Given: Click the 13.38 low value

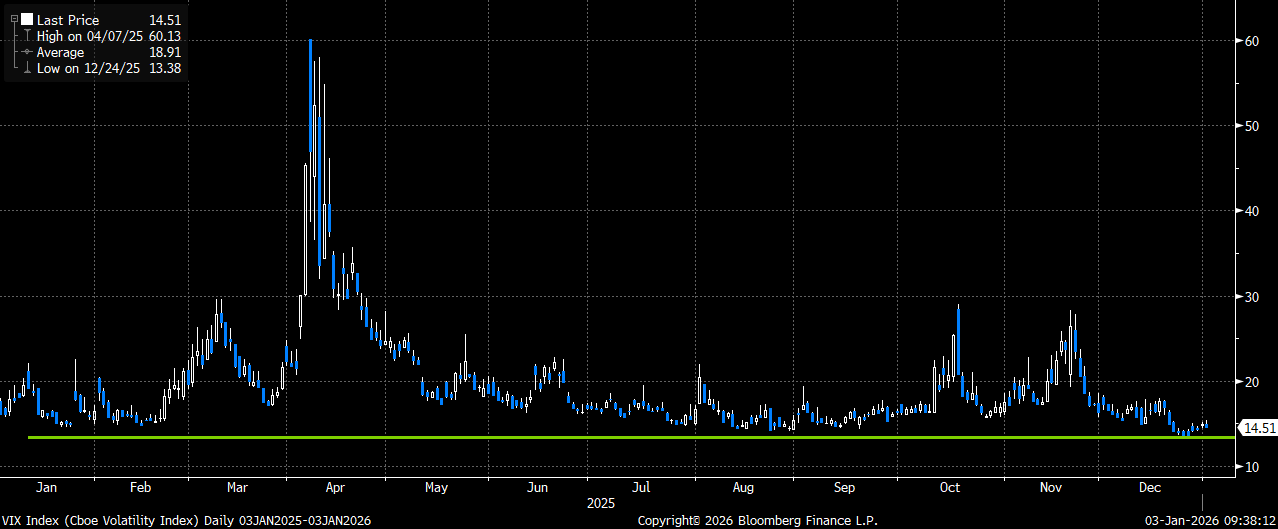Looking at the screenshot, I should (164, 68).
